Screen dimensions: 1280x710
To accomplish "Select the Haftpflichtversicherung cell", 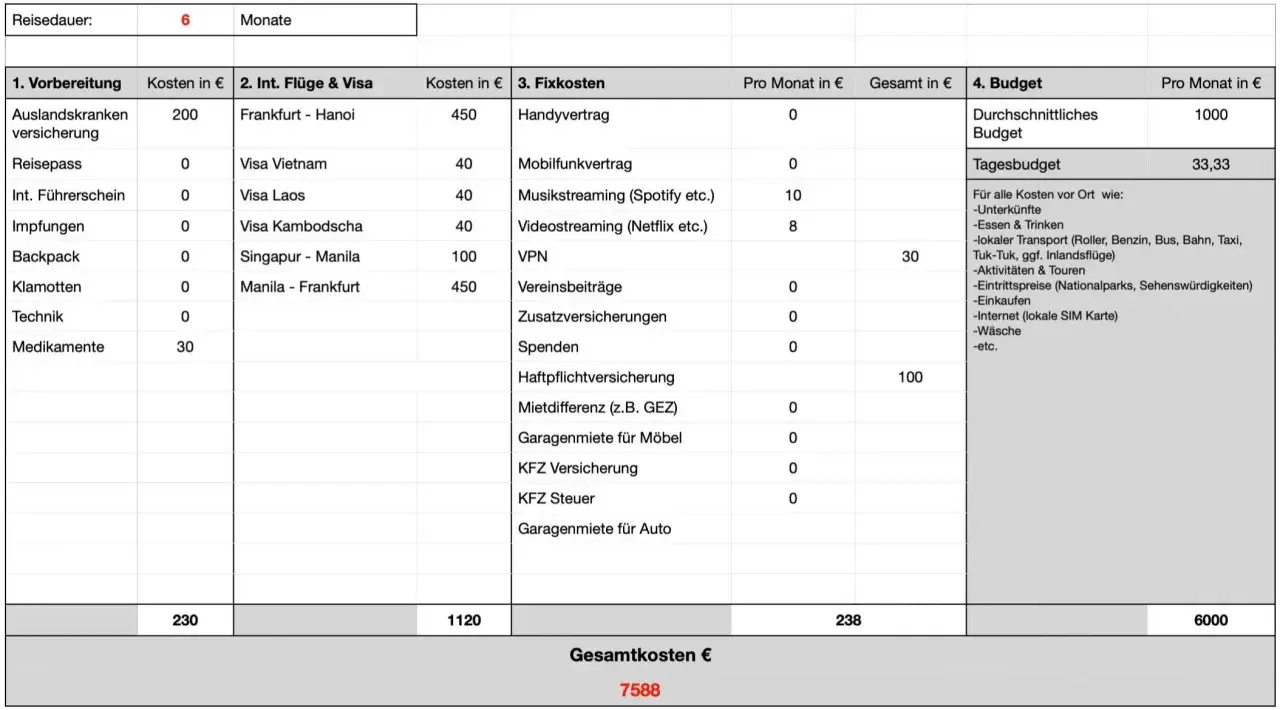I will 621,377.
